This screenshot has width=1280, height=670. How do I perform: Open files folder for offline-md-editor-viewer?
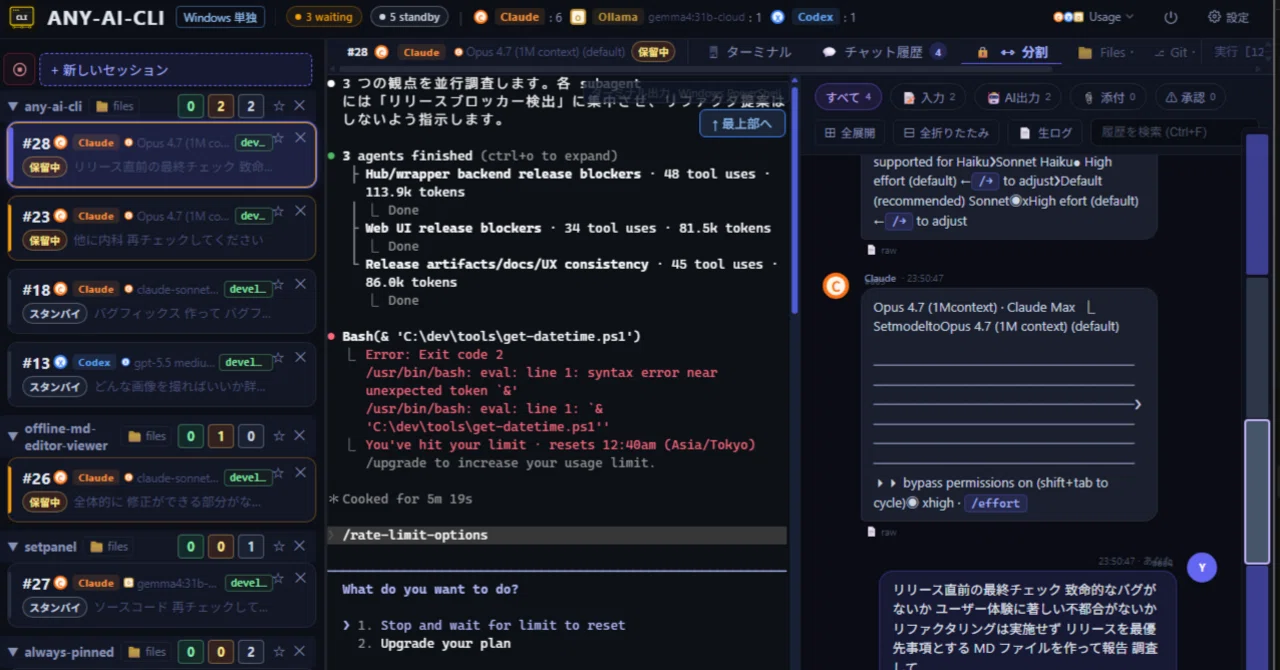click(147, 436)
